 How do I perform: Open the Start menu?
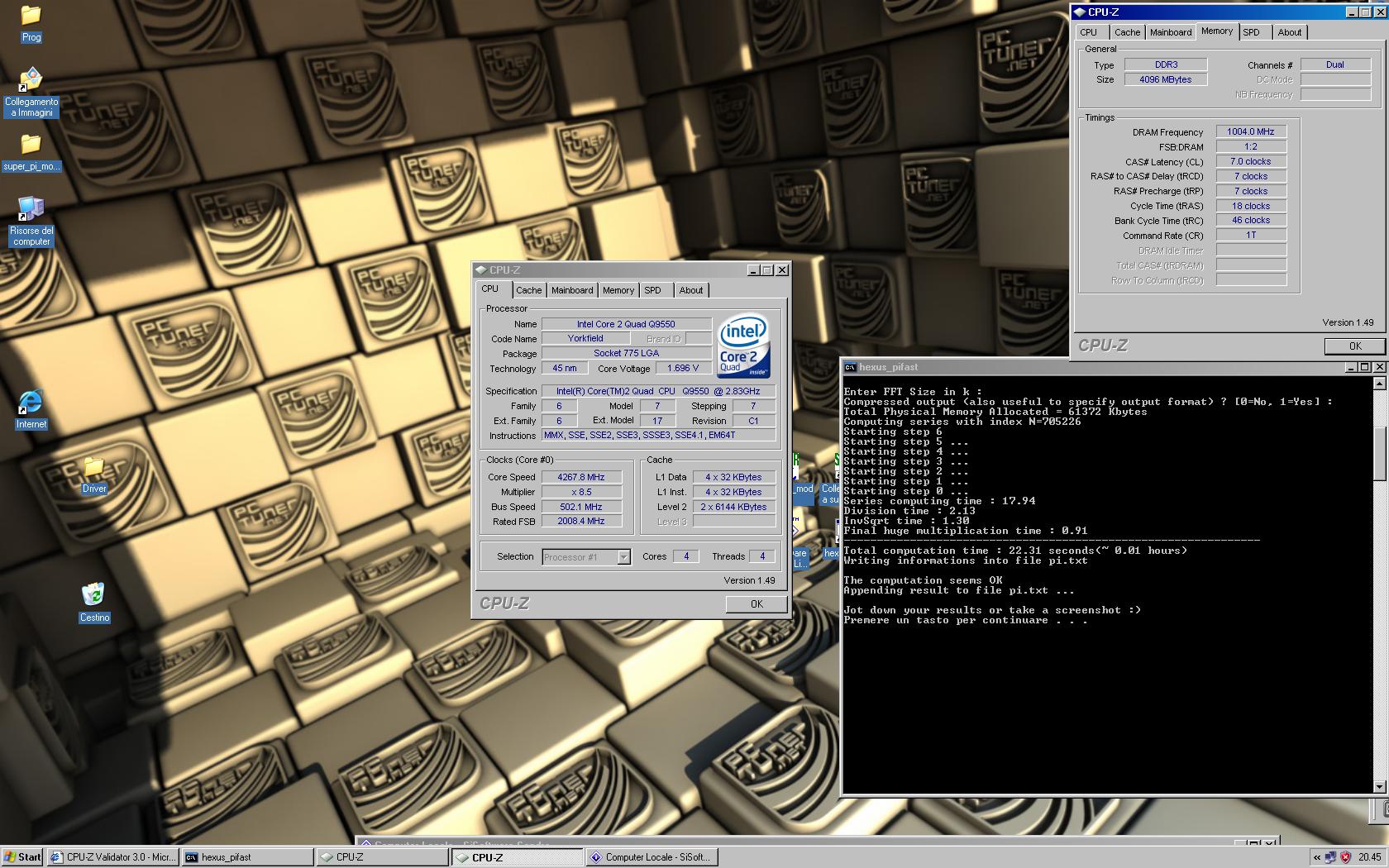22,857
